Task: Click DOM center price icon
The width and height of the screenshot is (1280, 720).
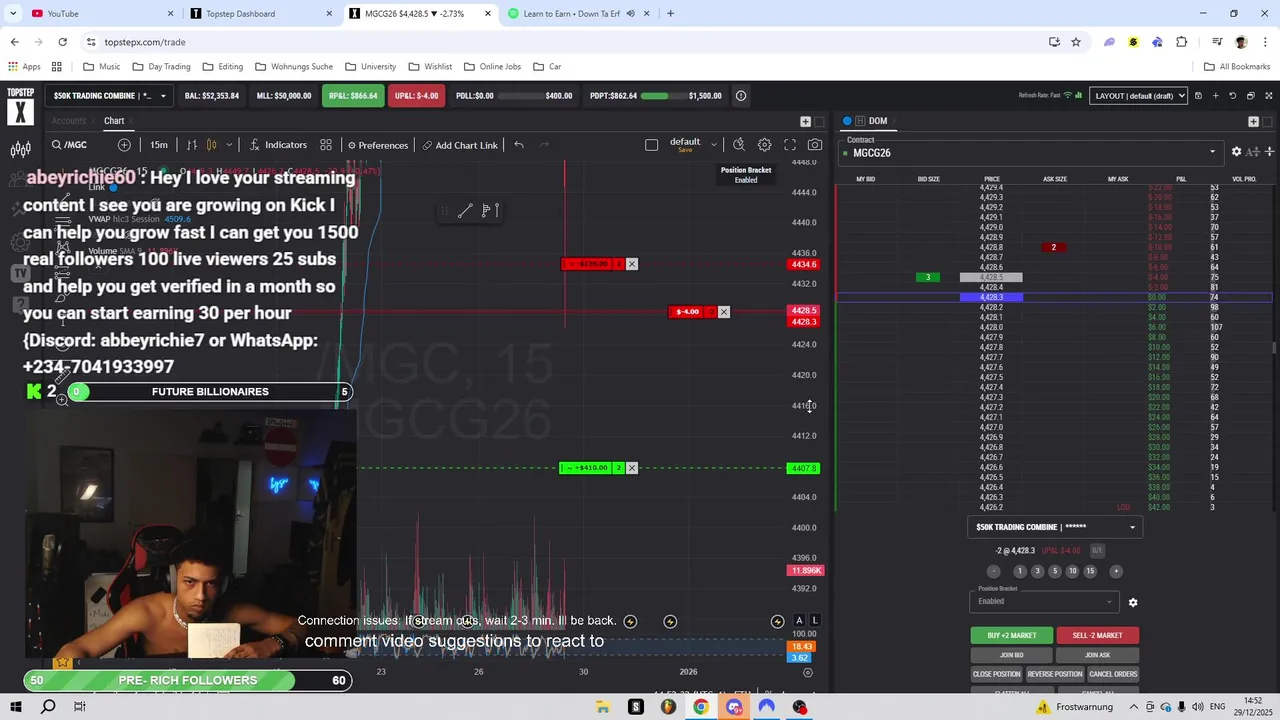Action: click(x=1269, y=152)
